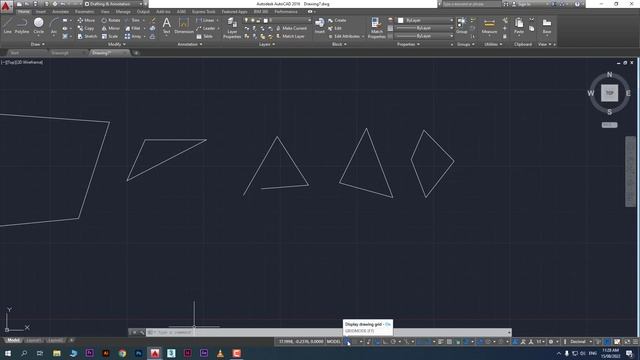Image resolution: width=640 pixels, height=360 pixels.
Task: Toggle clean screen in status bar
Action: pos(627,342)
